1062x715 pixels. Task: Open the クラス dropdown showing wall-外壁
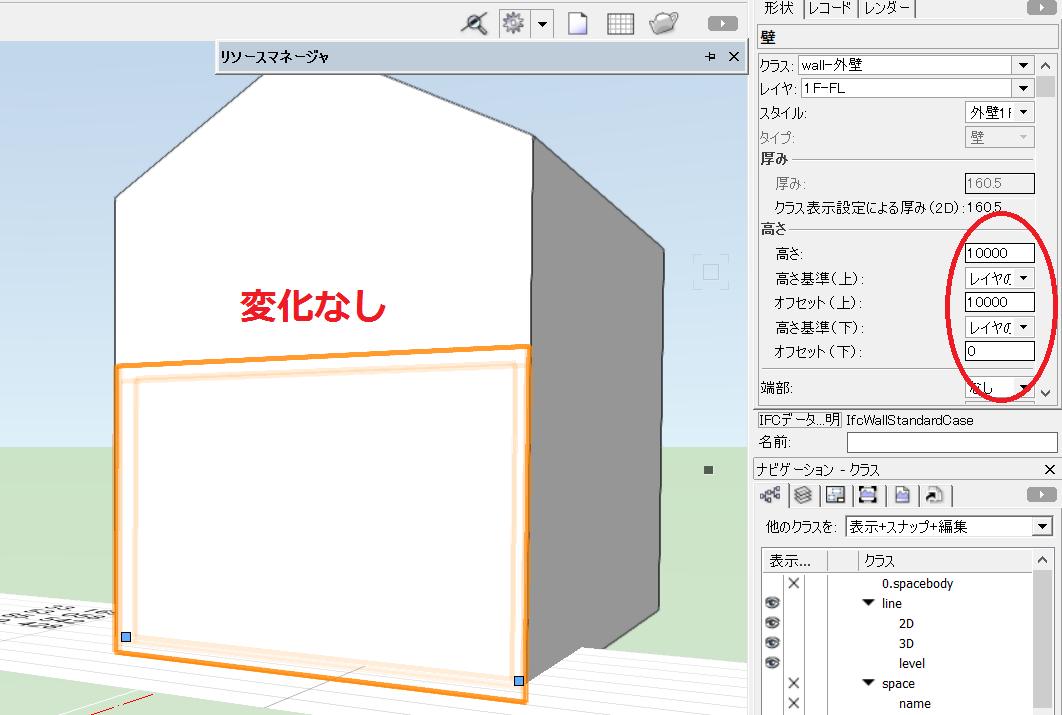pyautogui.click(x=1022, y=65)
